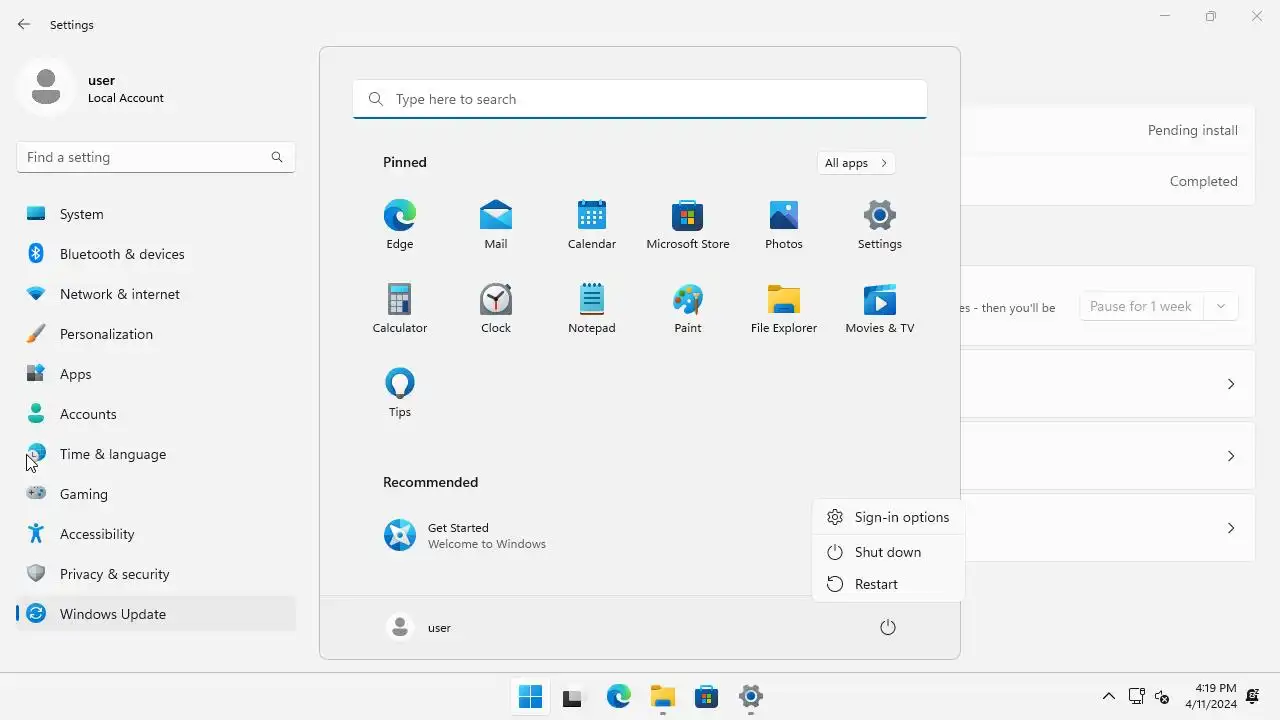Screen dimensions: 1280x720
Task: Open Gaming settings category
Action: pos(156,494)
